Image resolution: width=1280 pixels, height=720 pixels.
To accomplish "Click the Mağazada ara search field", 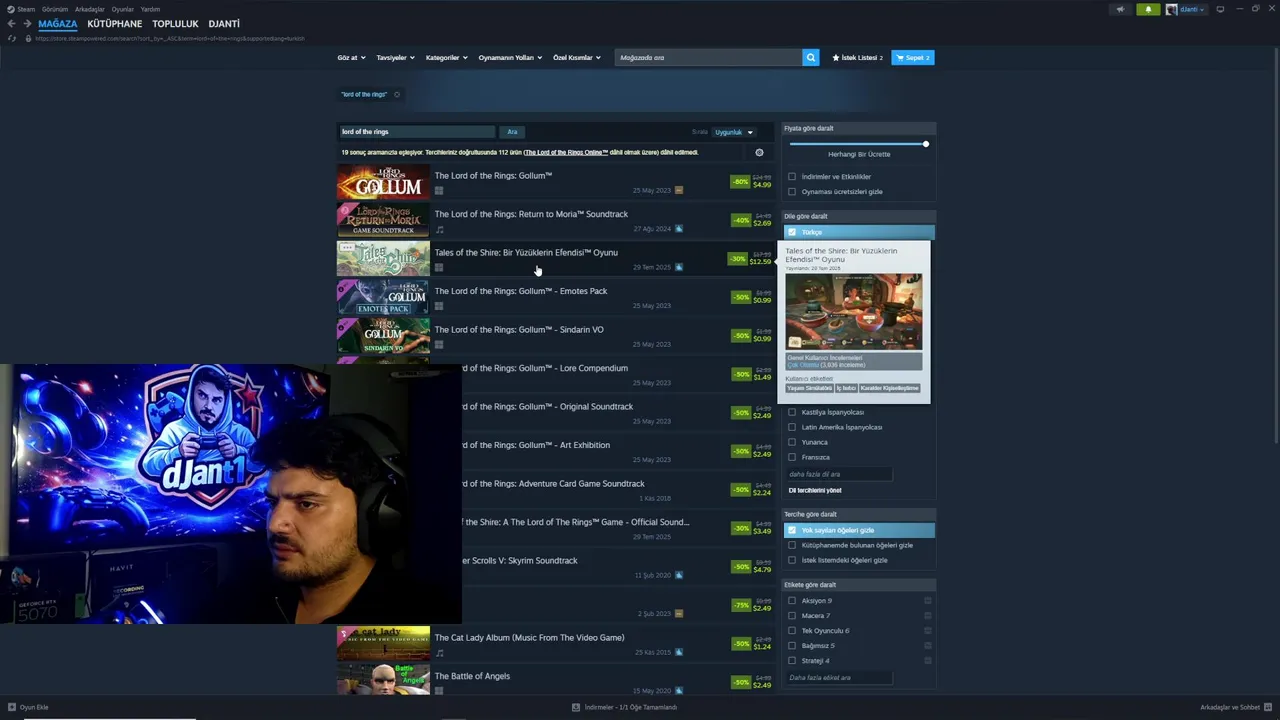I will click(709, 58).
